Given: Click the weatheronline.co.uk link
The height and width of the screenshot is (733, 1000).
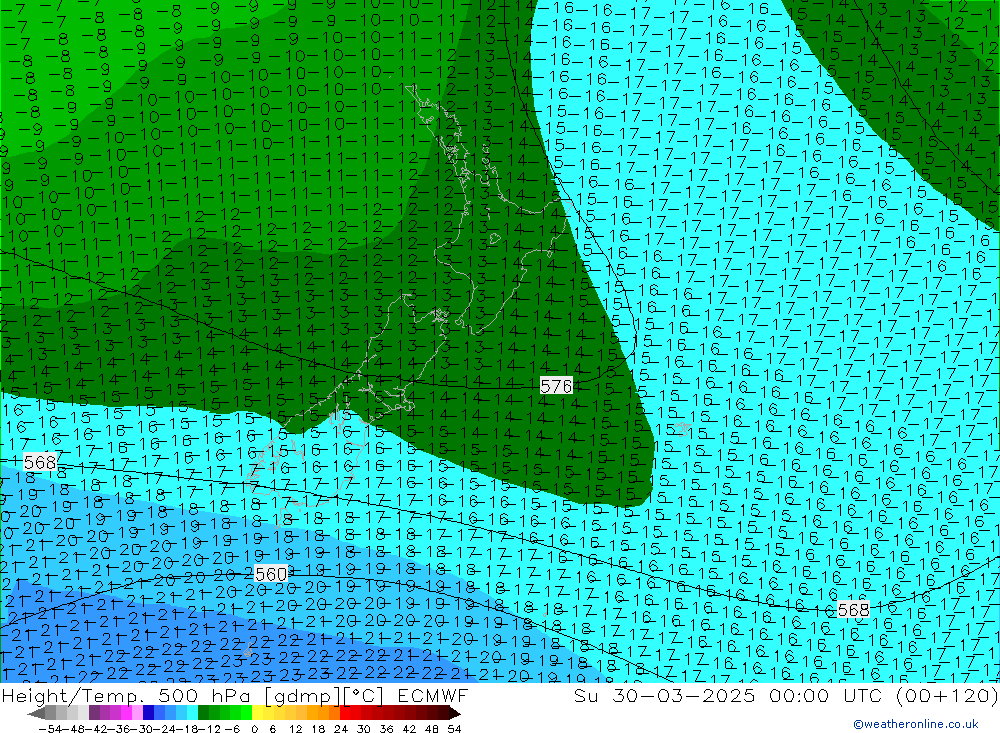Looking at the screenshot, I should (916, 724).
